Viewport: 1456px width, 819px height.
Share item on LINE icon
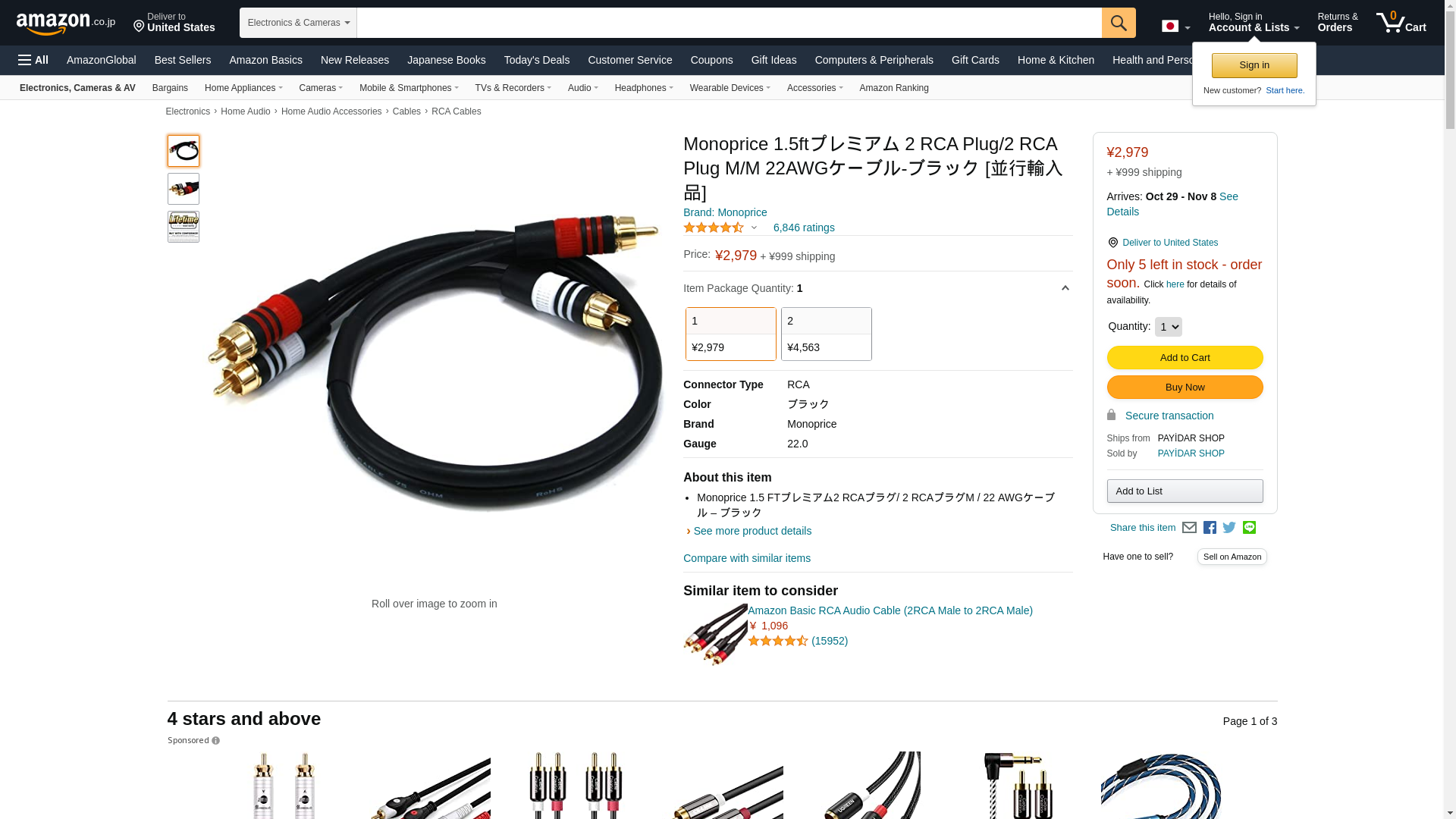[1249, 527]
